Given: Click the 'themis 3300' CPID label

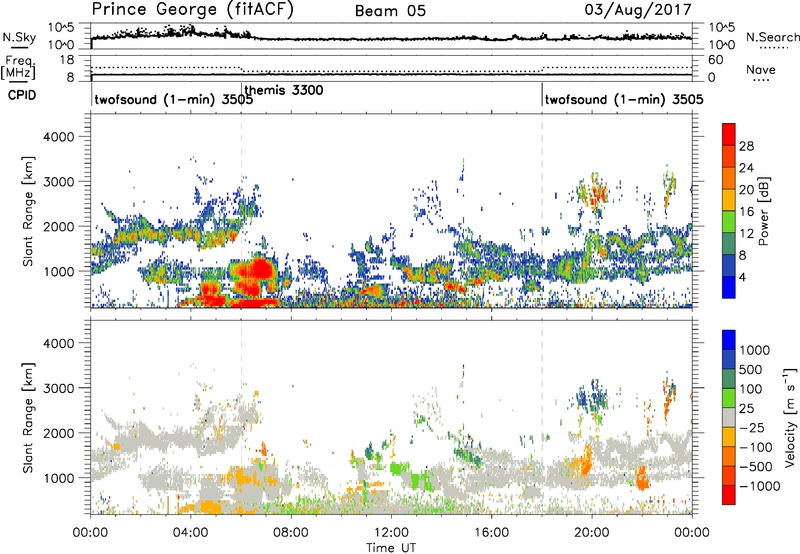Looking at the screenshot, I should click(x=284, y=90).
